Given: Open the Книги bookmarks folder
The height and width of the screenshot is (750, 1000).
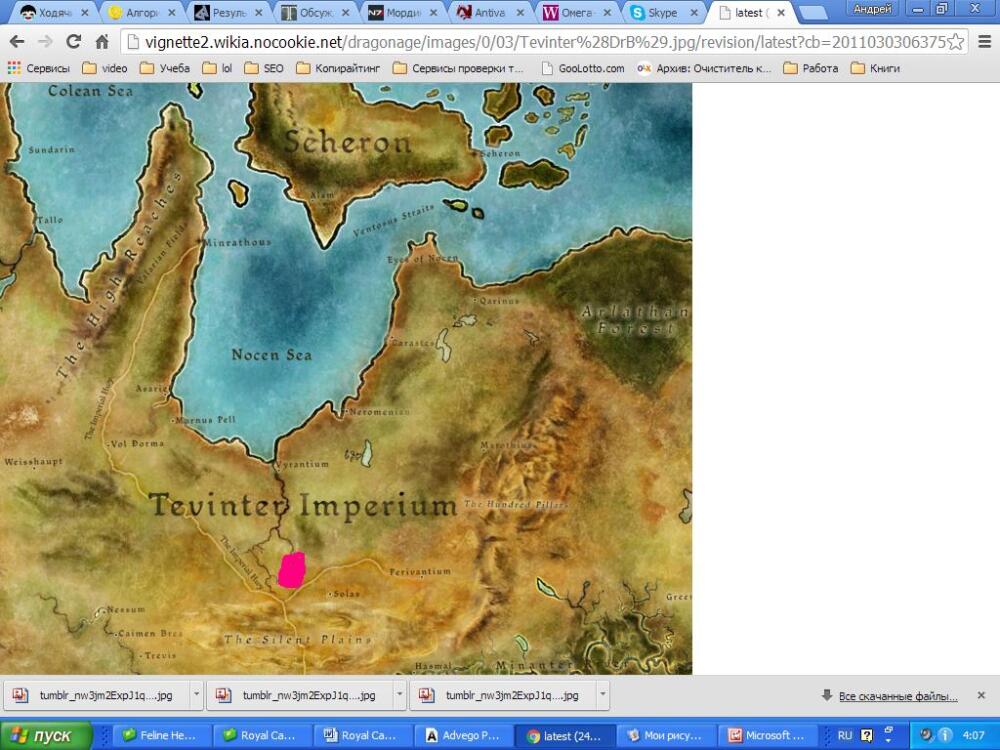Looking at the screenshot, I should pyautogui.click(x=875, y=68).
